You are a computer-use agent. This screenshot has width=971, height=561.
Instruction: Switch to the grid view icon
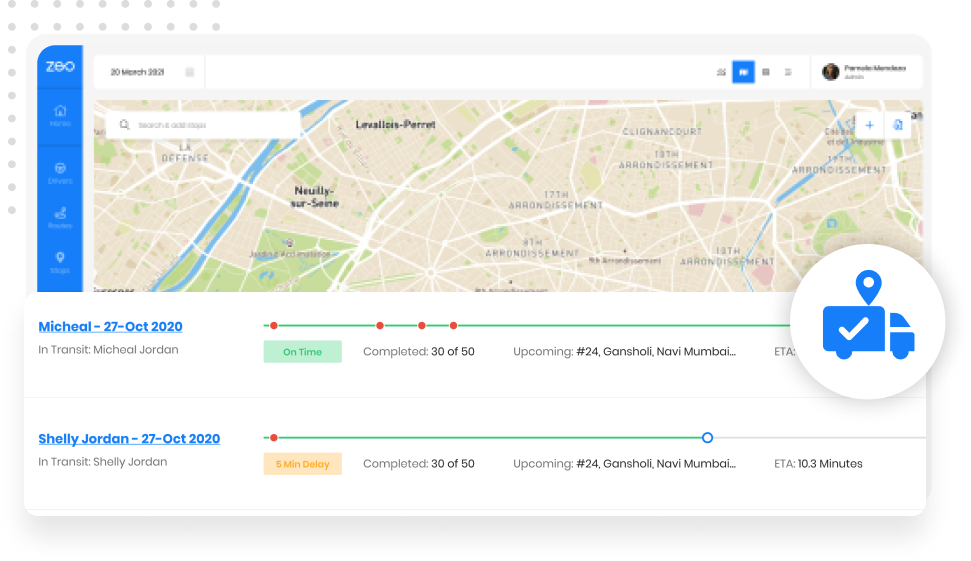766,72
